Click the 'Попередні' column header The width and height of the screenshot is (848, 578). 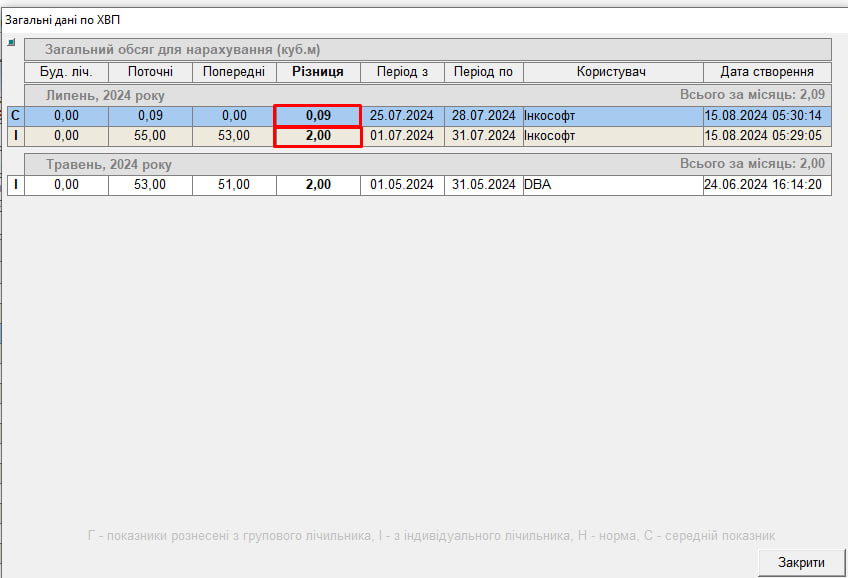[x=234, y=72]
